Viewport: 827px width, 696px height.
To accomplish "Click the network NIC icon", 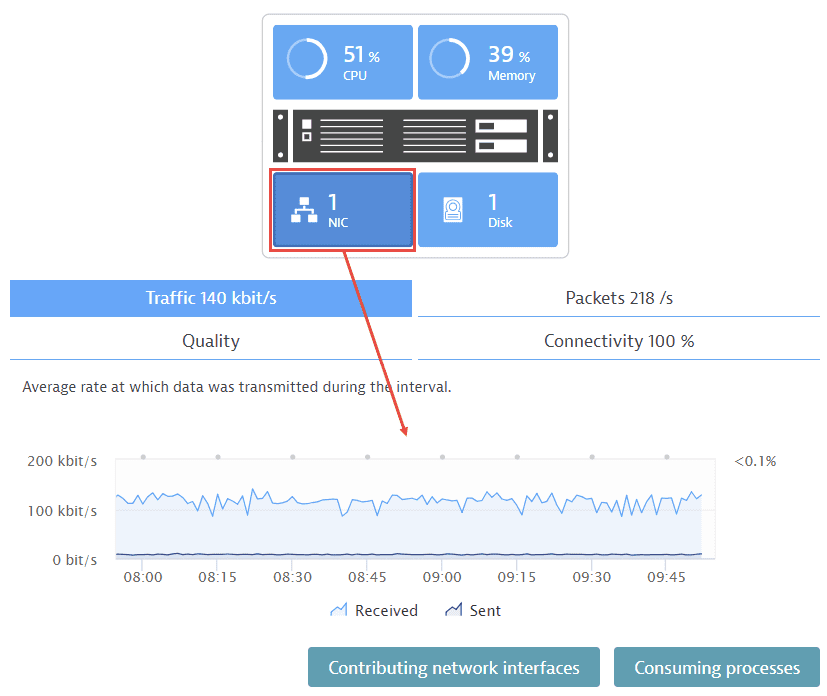I will click(x=304, y=210).
